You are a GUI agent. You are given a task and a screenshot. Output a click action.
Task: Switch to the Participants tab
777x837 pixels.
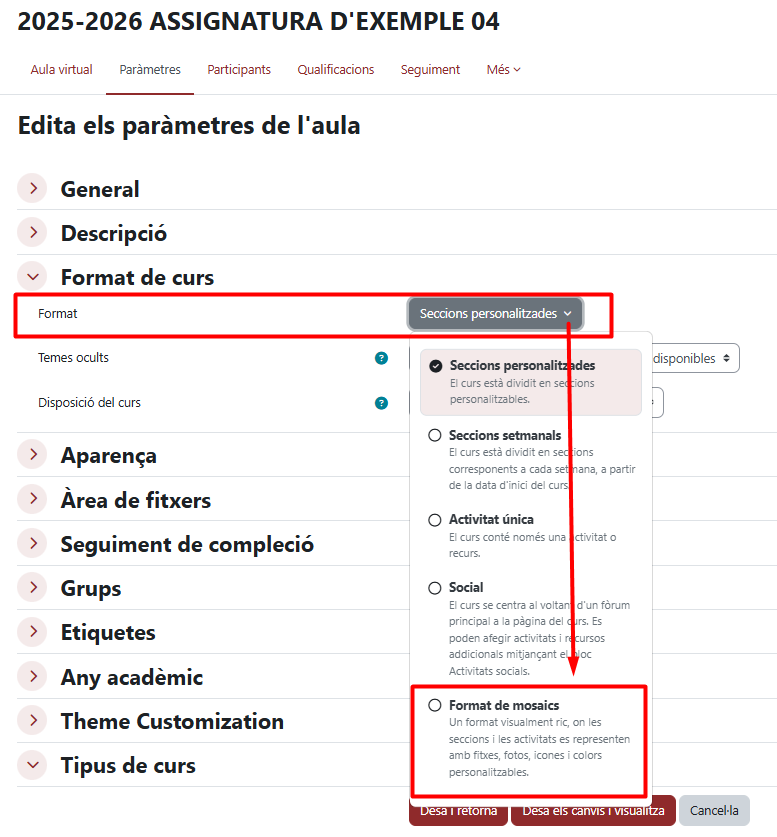pos(239,70)
